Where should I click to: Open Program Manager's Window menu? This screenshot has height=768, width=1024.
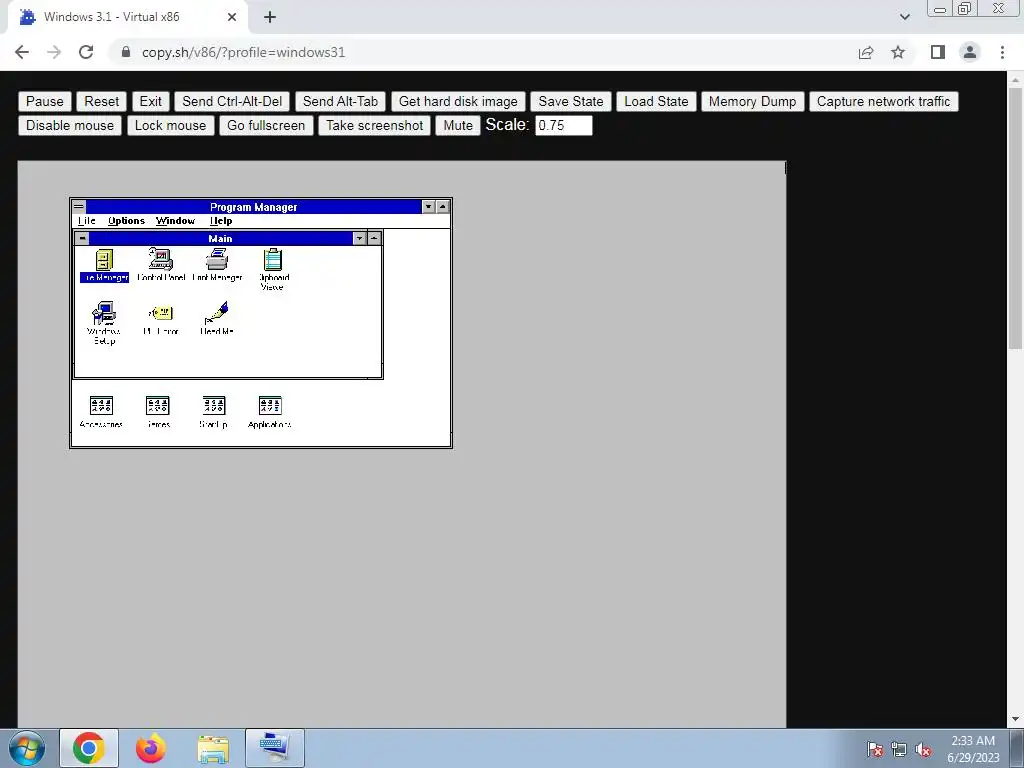tap(175, 221)
